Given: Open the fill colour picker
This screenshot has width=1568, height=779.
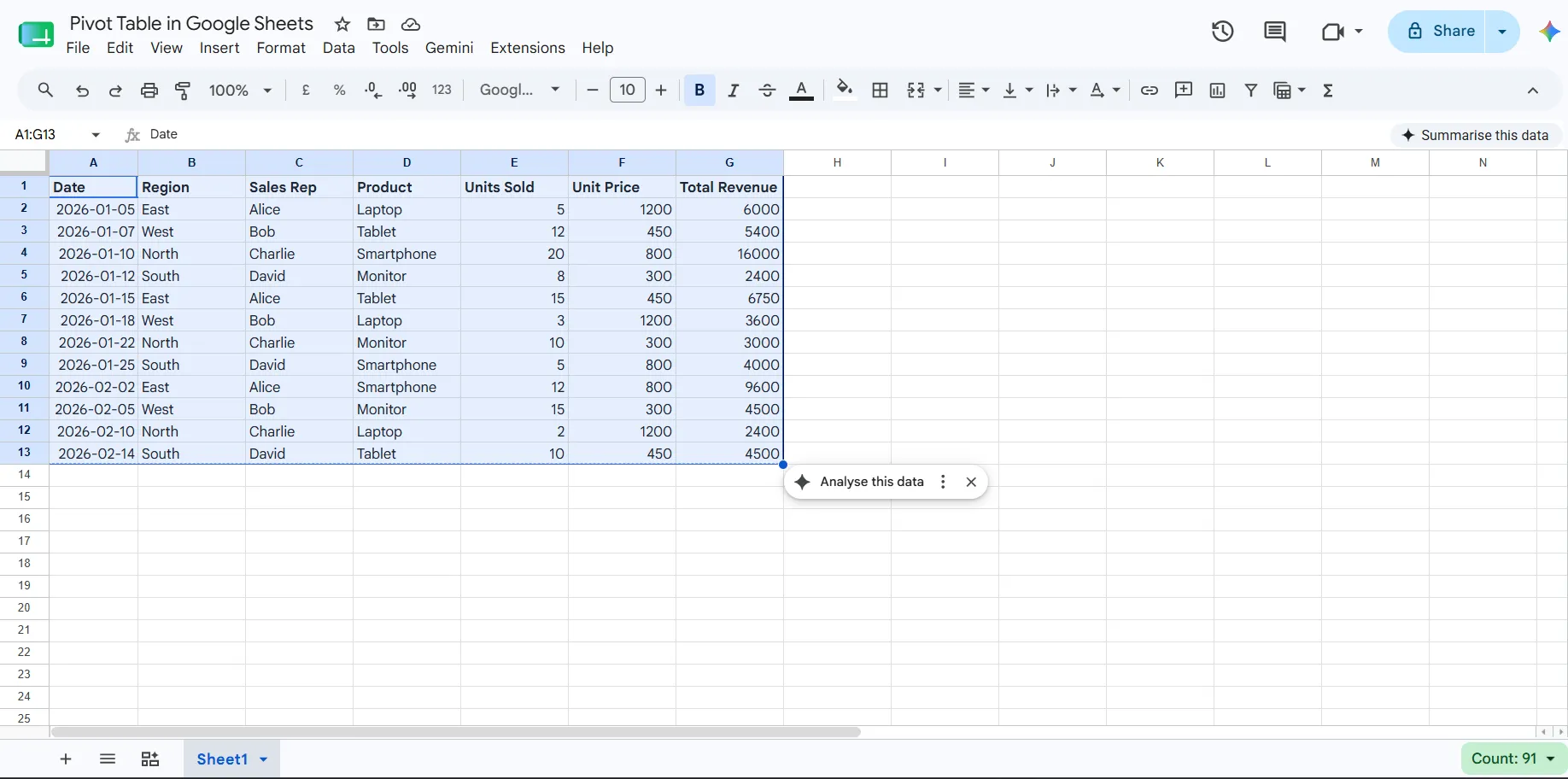Looking at the screenshot, I should tap(845, 90).
